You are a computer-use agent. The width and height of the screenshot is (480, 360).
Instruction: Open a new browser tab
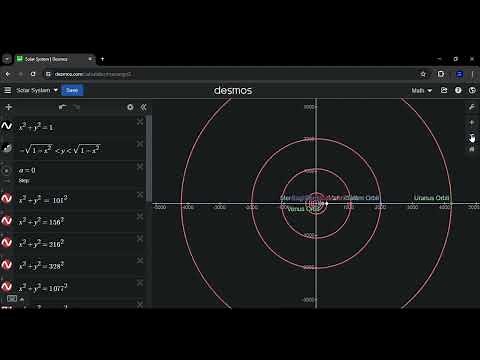(102, 59)
